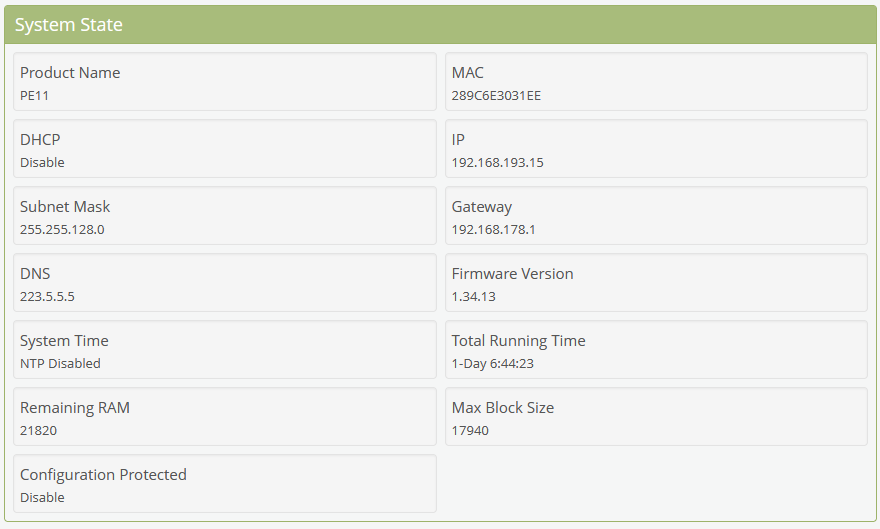Select the DNS value 223.5.5.5

(x=47, y=297)
